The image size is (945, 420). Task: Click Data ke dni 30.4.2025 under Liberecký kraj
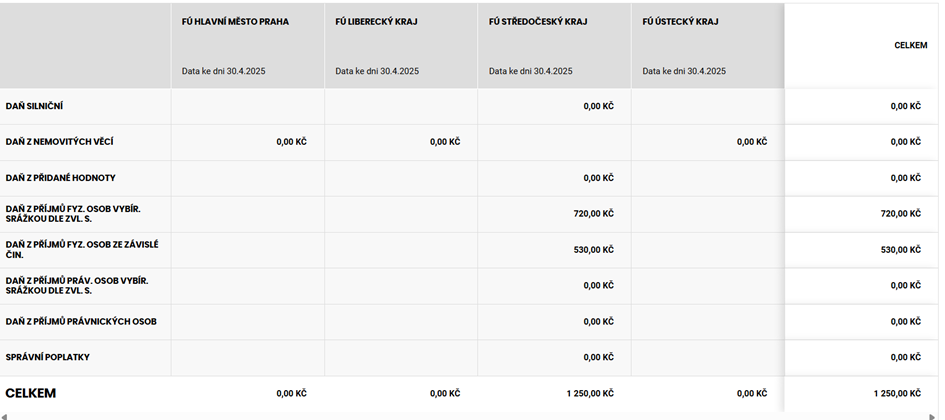click(x=377, y=71)
